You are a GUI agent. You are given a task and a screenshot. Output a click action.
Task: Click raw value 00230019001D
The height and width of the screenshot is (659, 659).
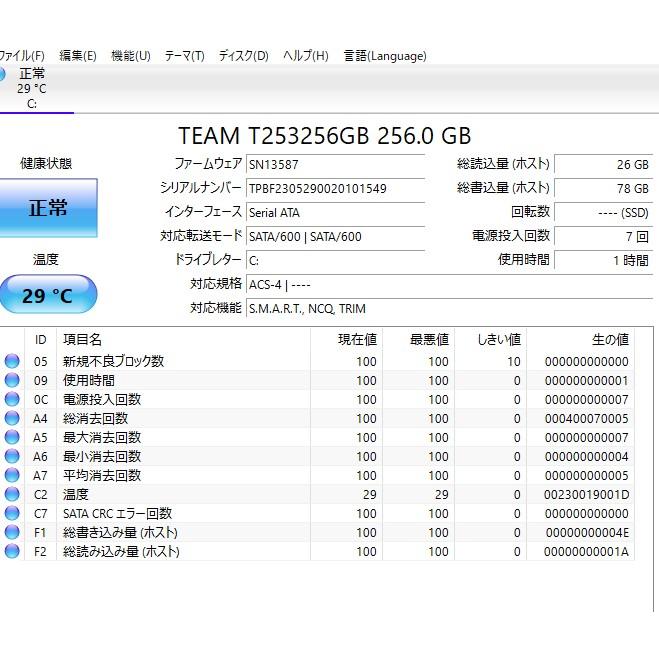586,495
